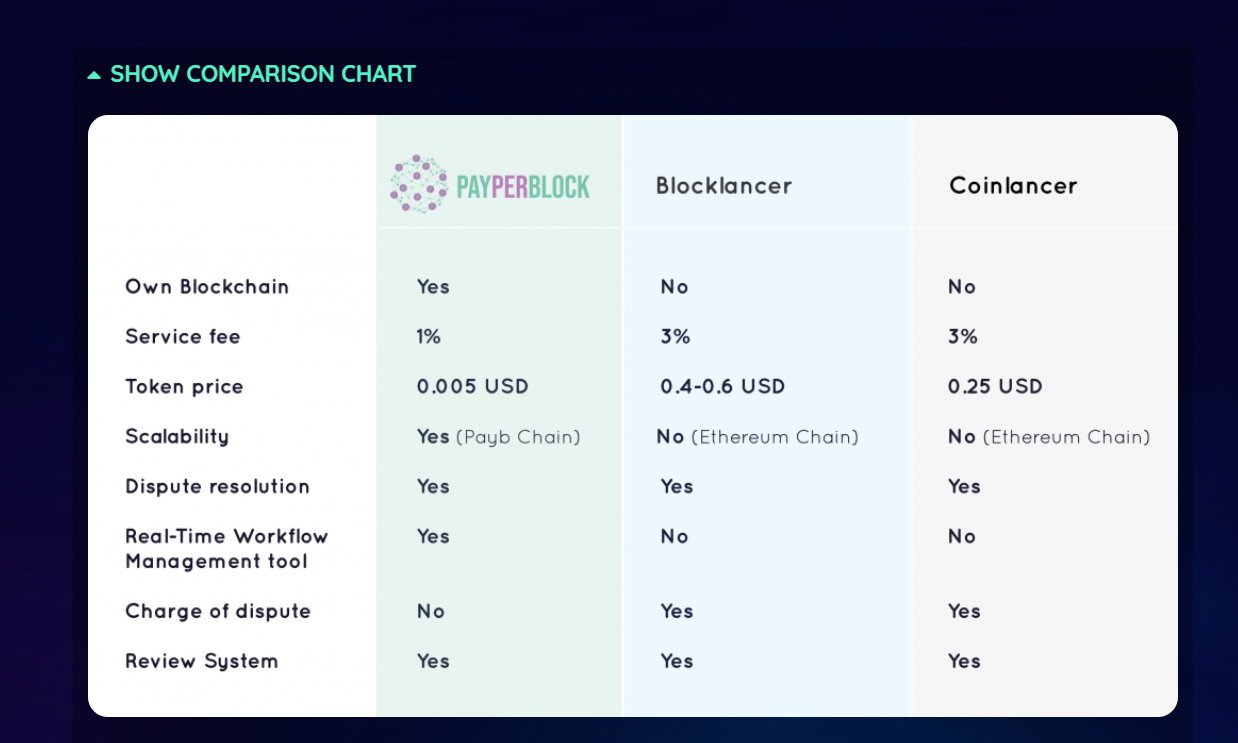This screenshot has width=1238, height=743.
Task: Click Blocklancer's 'No (Ethereum Chain)' scalability cell
Action: tap(759, 437)
